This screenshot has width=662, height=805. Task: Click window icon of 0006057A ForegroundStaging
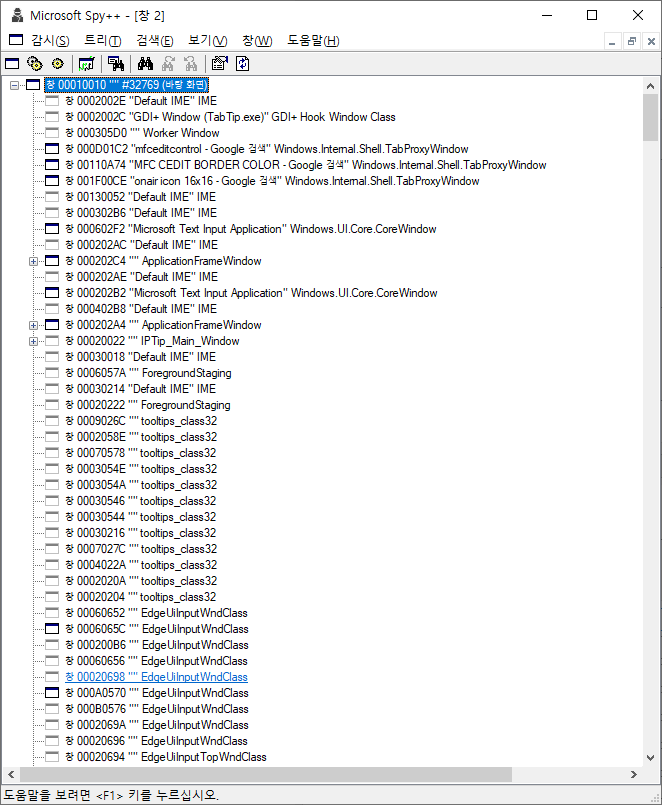click(52, 373)
